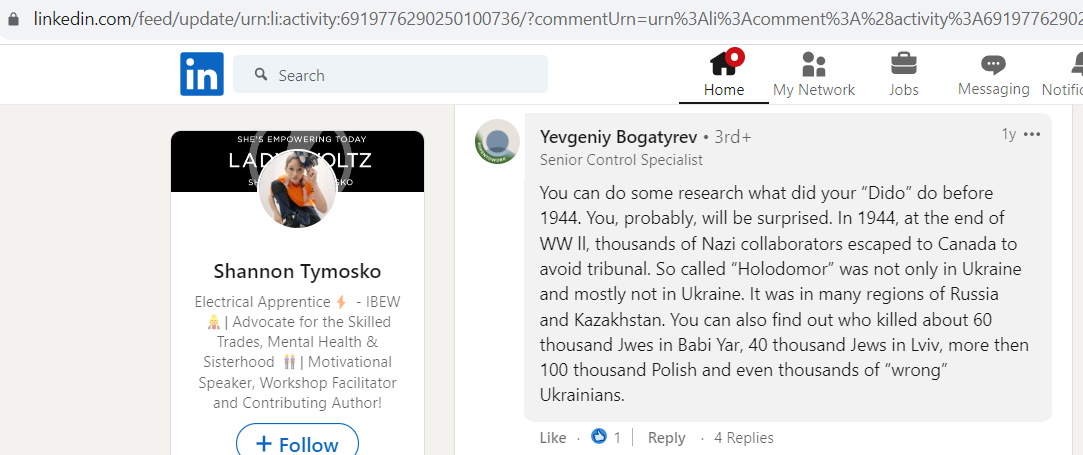Reply to the comment
The image size is (1083, 455).
coord(667,438)
